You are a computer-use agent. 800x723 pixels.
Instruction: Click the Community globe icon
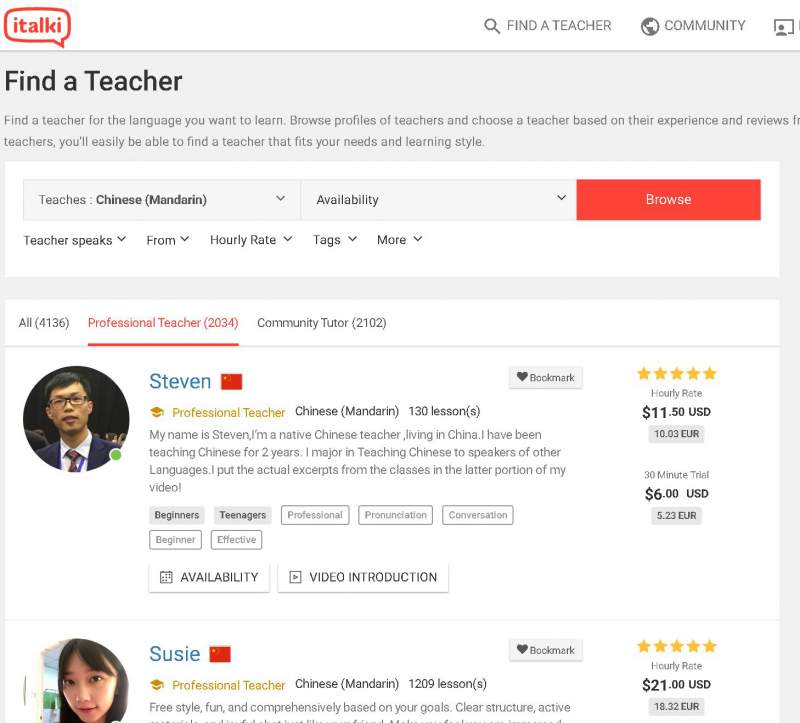point(649,26)
